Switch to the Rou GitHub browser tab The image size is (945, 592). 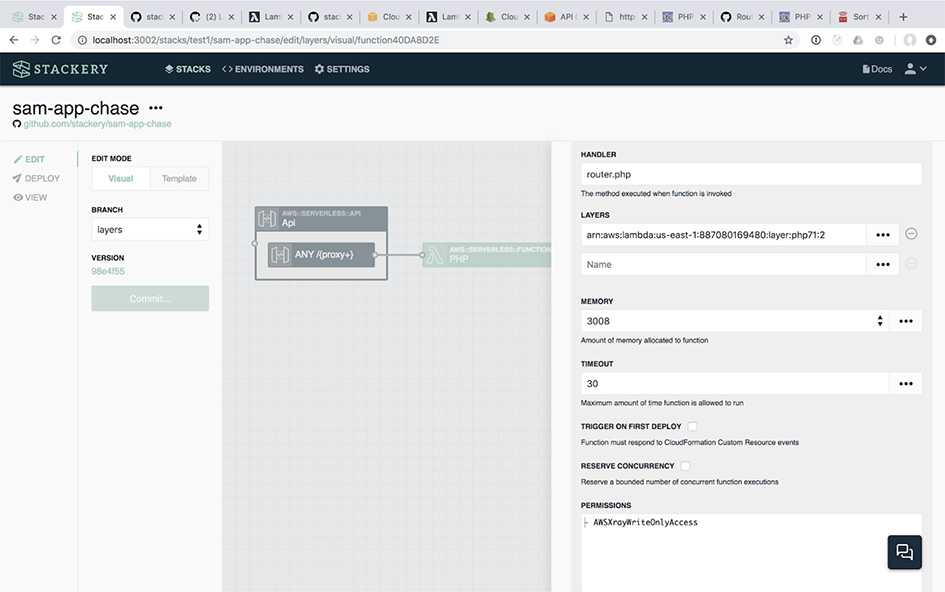[744, 17]
